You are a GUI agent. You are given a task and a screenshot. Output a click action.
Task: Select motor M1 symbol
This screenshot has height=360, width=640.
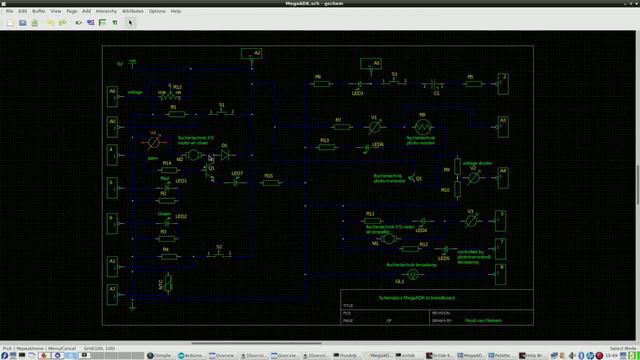[x=388, y=238]
